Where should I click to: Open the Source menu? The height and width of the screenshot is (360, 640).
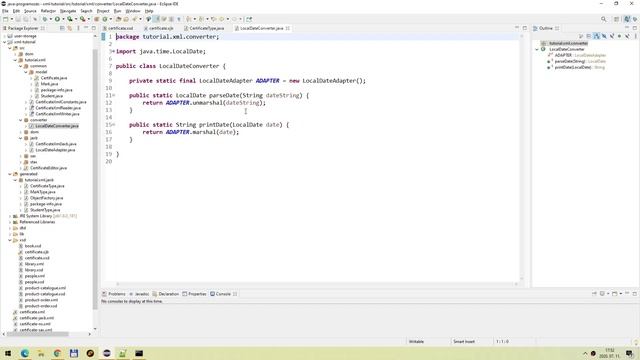30,11
